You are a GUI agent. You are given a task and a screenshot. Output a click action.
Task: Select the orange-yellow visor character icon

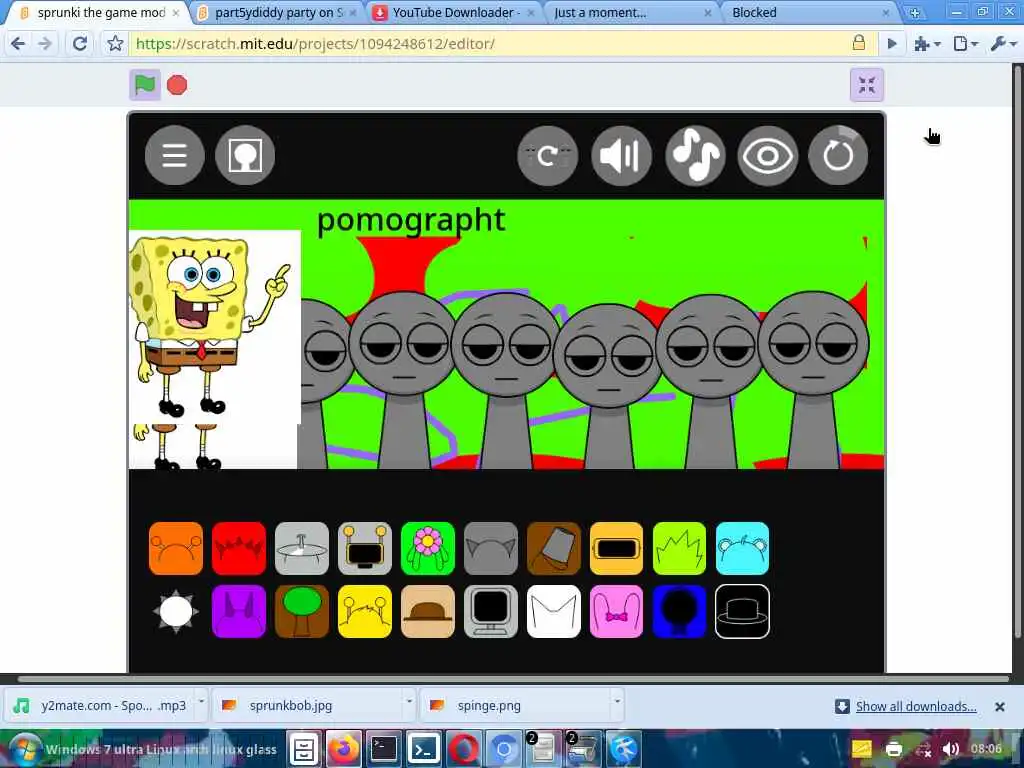(616, 549)
